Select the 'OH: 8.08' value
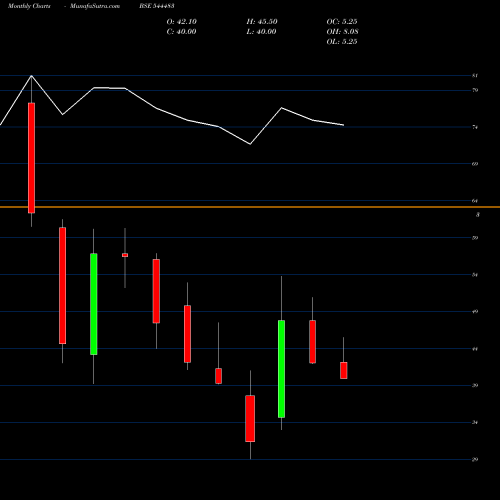This screenshot has height=500, width=500. click(343, 32)
